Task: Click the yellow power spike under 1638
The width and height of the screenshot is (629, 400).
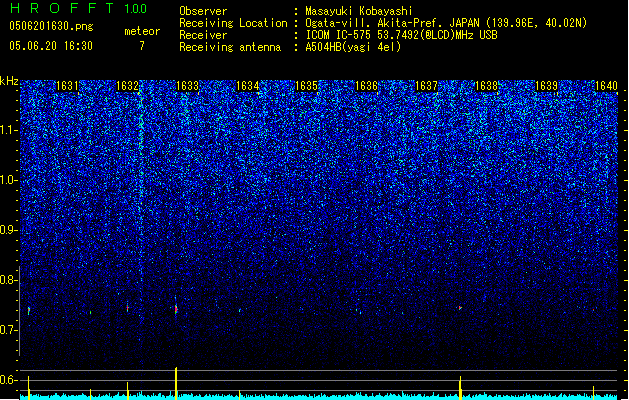Action: tap(460, 388)
